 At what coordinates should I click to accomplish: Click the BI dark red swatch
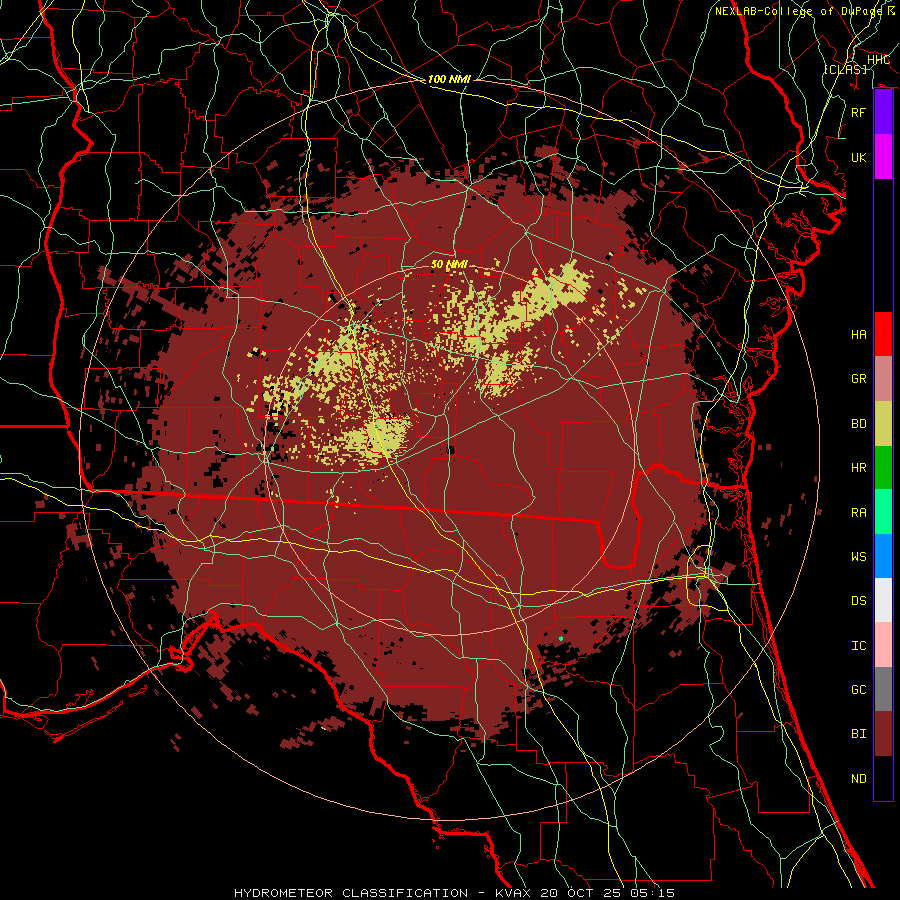pyautogui.click(x=883, y=734)
